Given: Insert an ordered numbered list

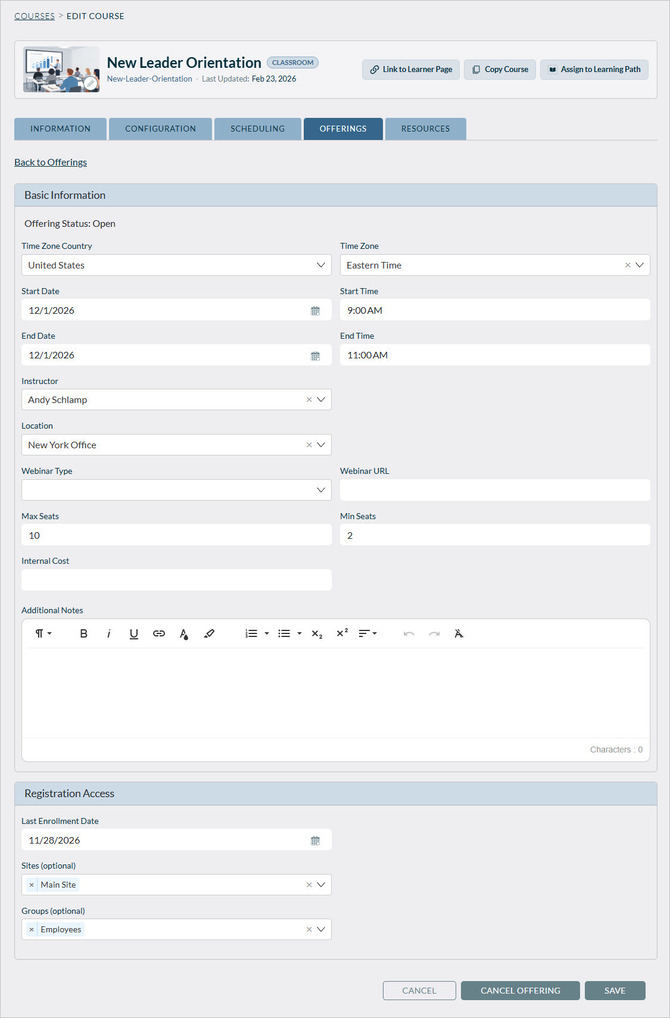Looking at the screenshot, I should pyautogui.click(x=251, y=634).
